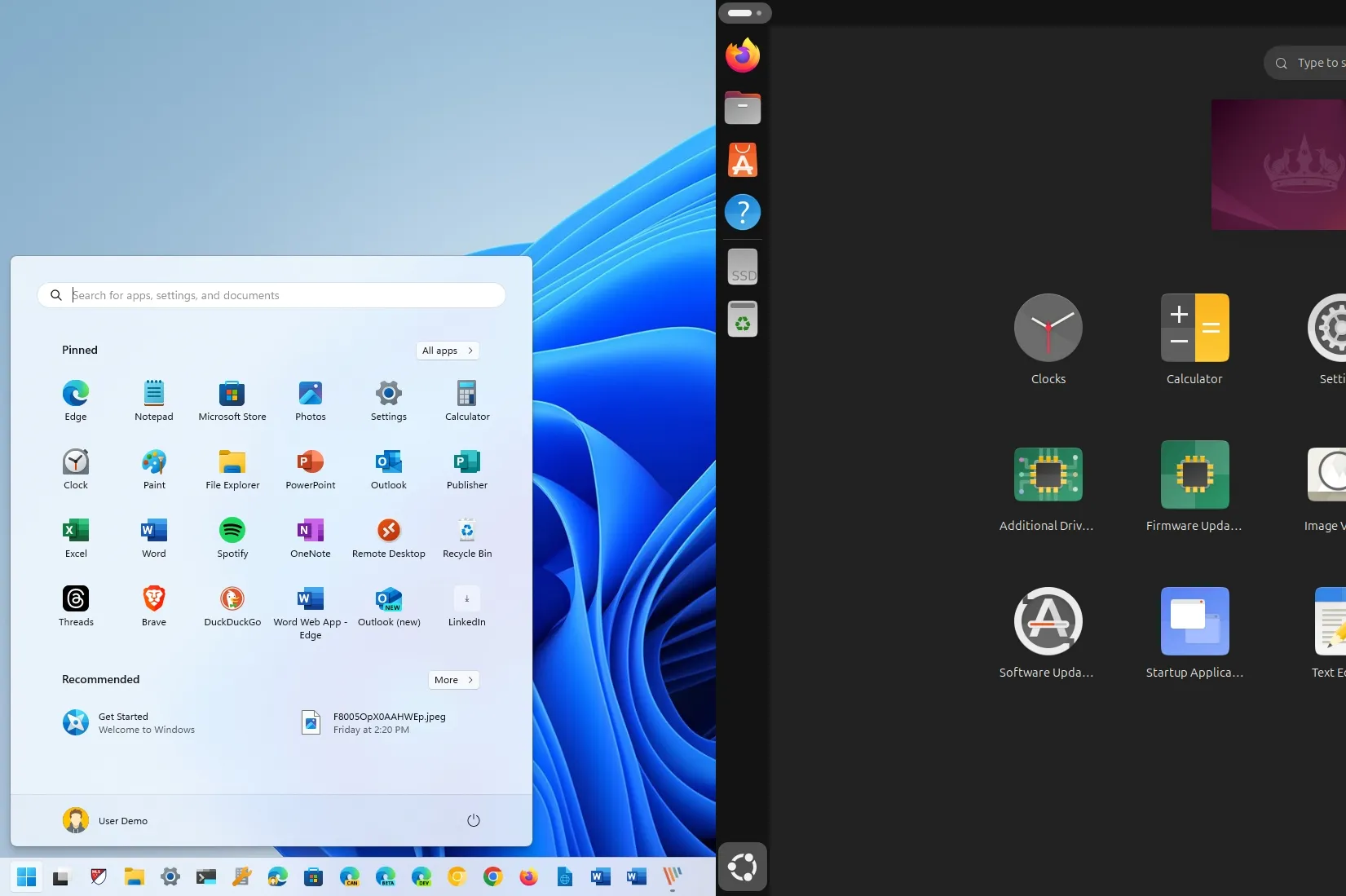
Task: Launch Microsoft Edge Canary from the taskbar
Action: point(350,876)
